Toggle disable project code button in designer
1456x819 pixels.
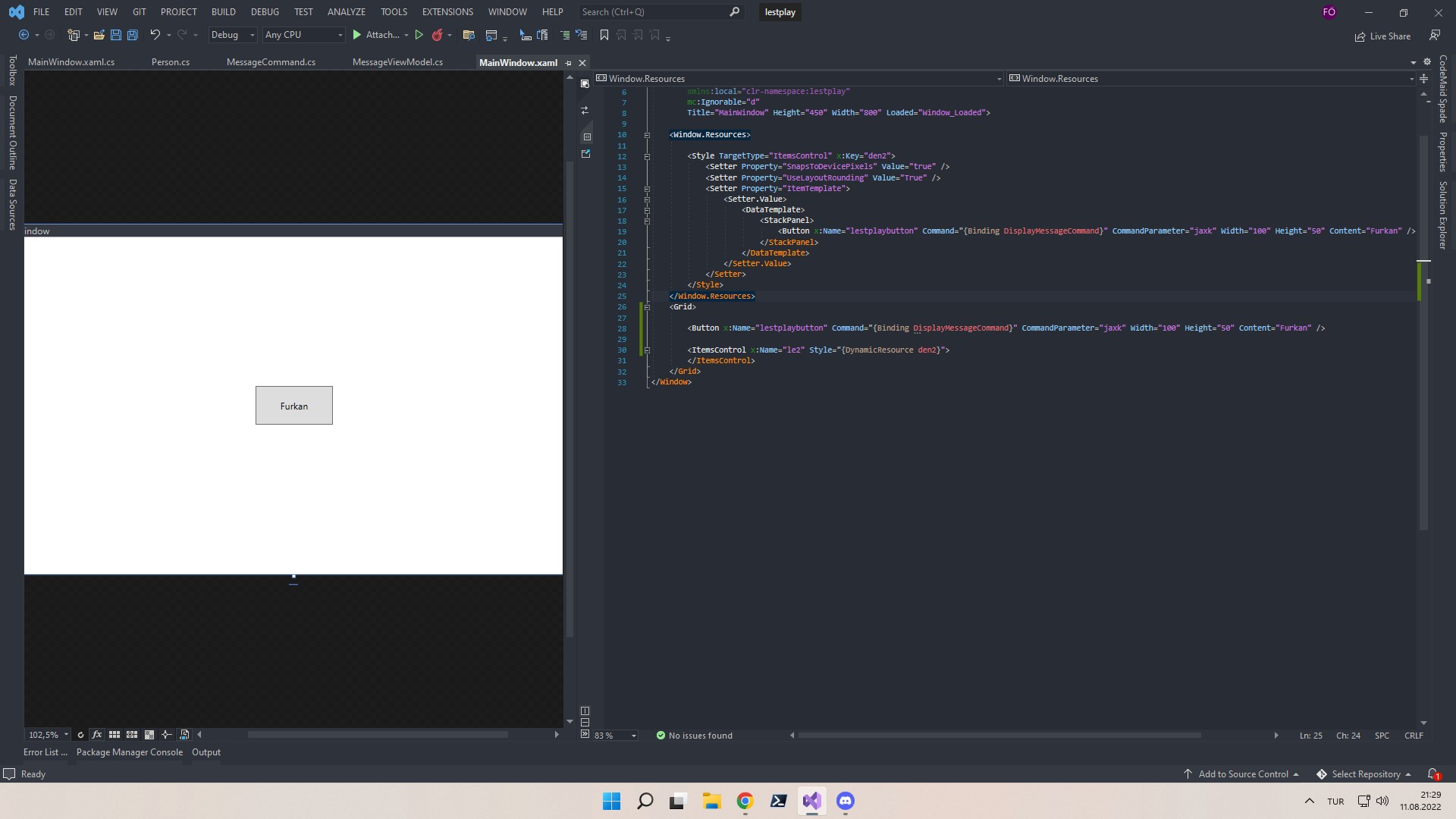(x=184, y=735)
